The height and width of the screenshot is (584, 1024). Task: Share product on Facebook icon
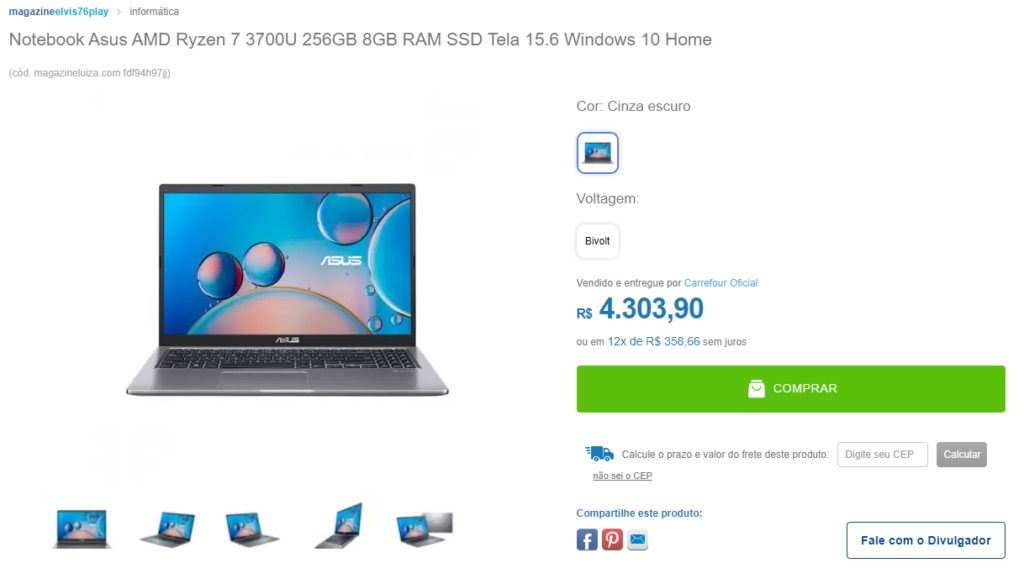(586, 540)
